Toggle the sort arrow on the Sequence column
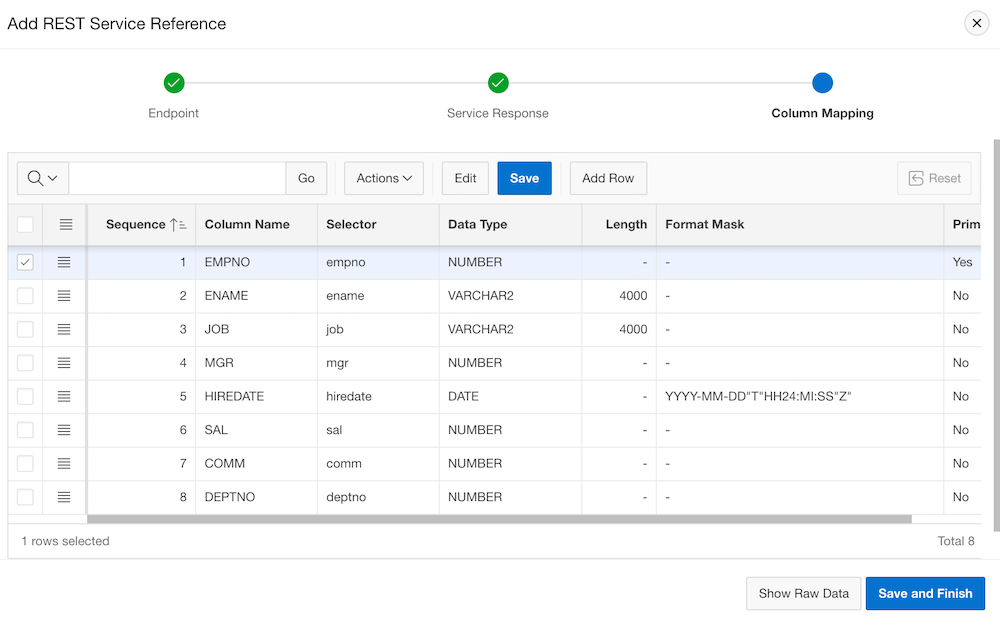The height and width of the screenshot is (625, 1000). tap(174, 224)
